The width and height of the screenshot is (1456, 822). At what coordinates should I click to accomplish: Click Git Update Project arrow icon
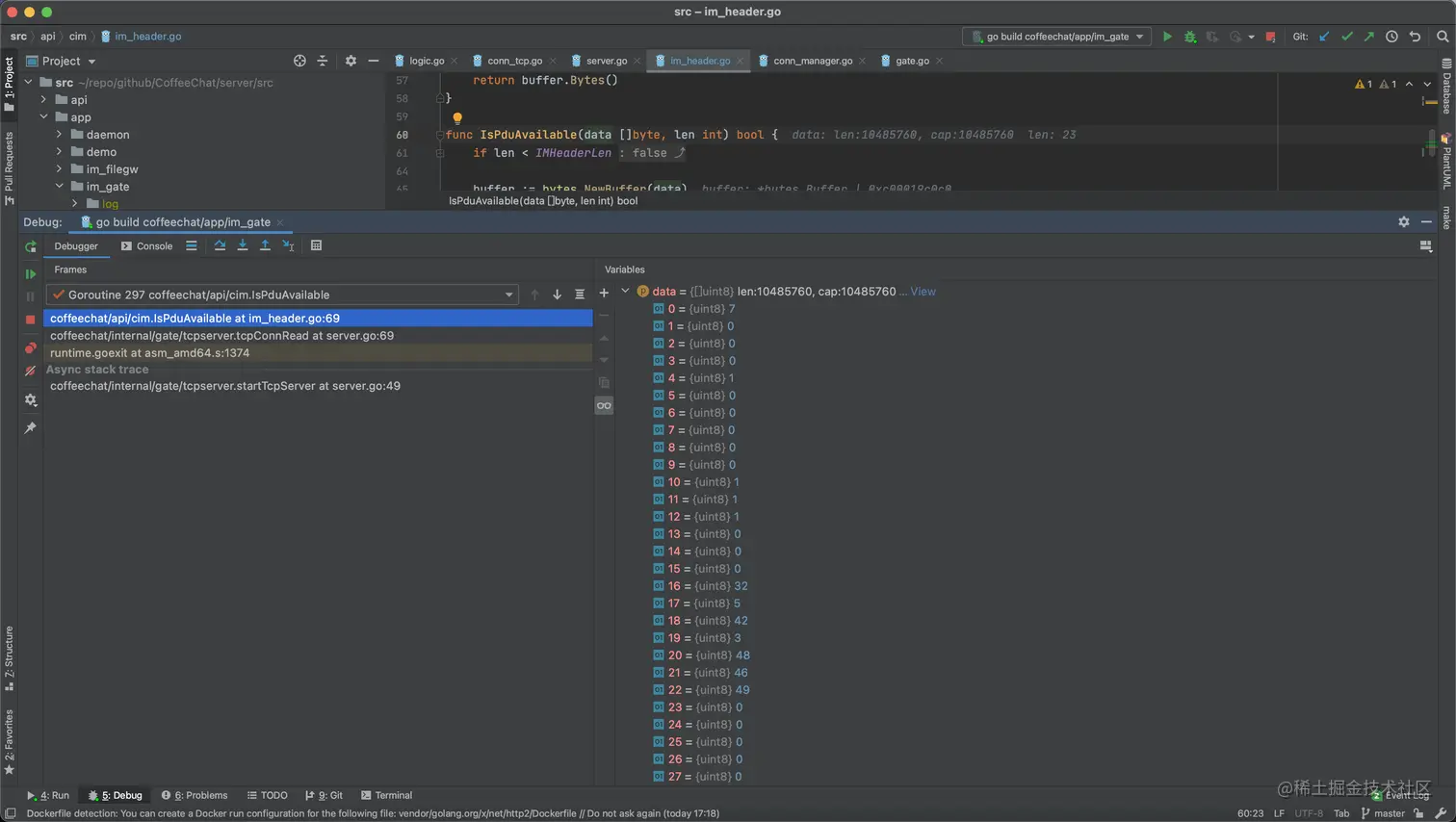coord(1324,37)
